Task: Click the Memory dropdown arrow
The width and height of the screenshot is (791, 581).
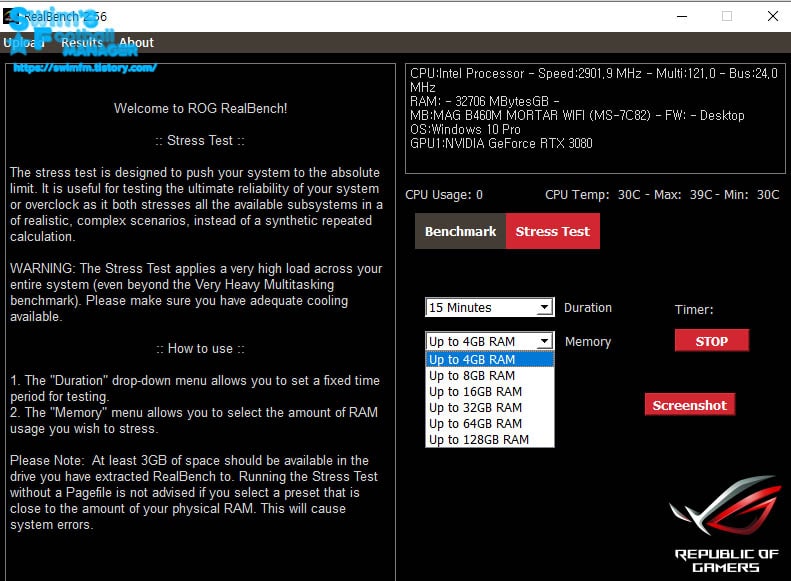Action: pos(544,341)
